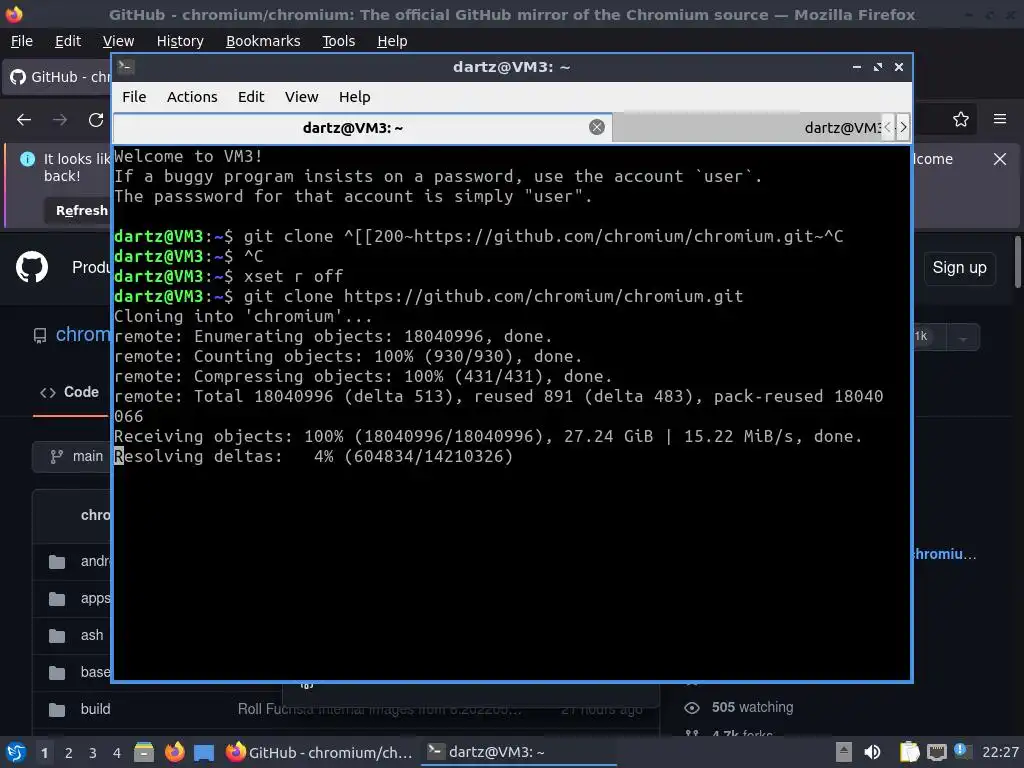The image size is (1024, 768).
Task: Click the GitHub logo on the page
Action: (32, 267)
